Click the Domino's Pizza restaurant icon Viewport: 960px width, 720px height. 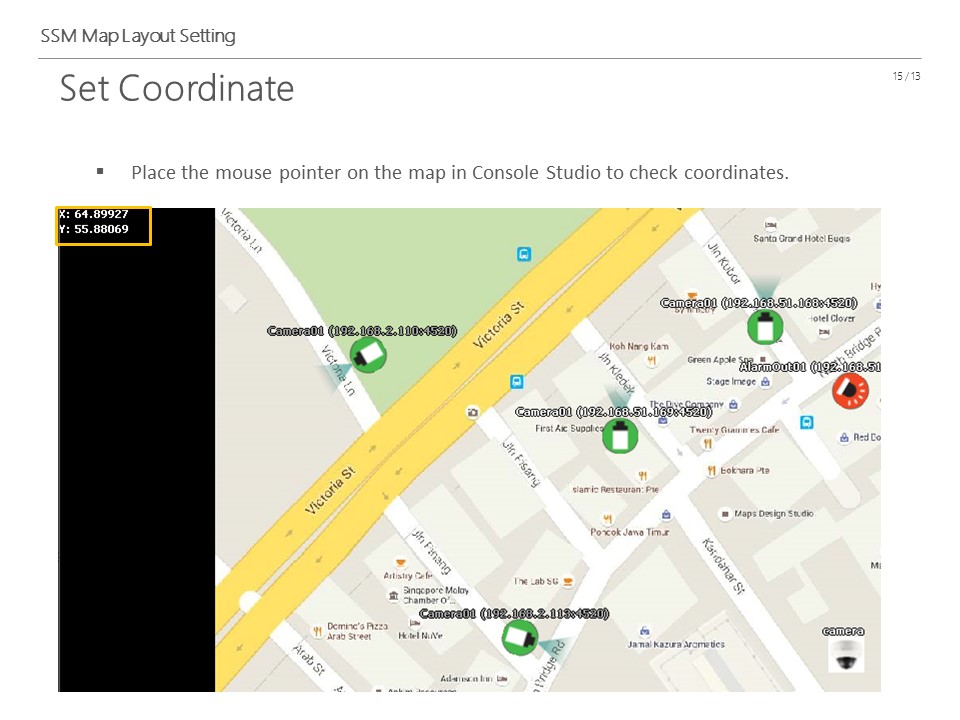click(x=318, y=631)
